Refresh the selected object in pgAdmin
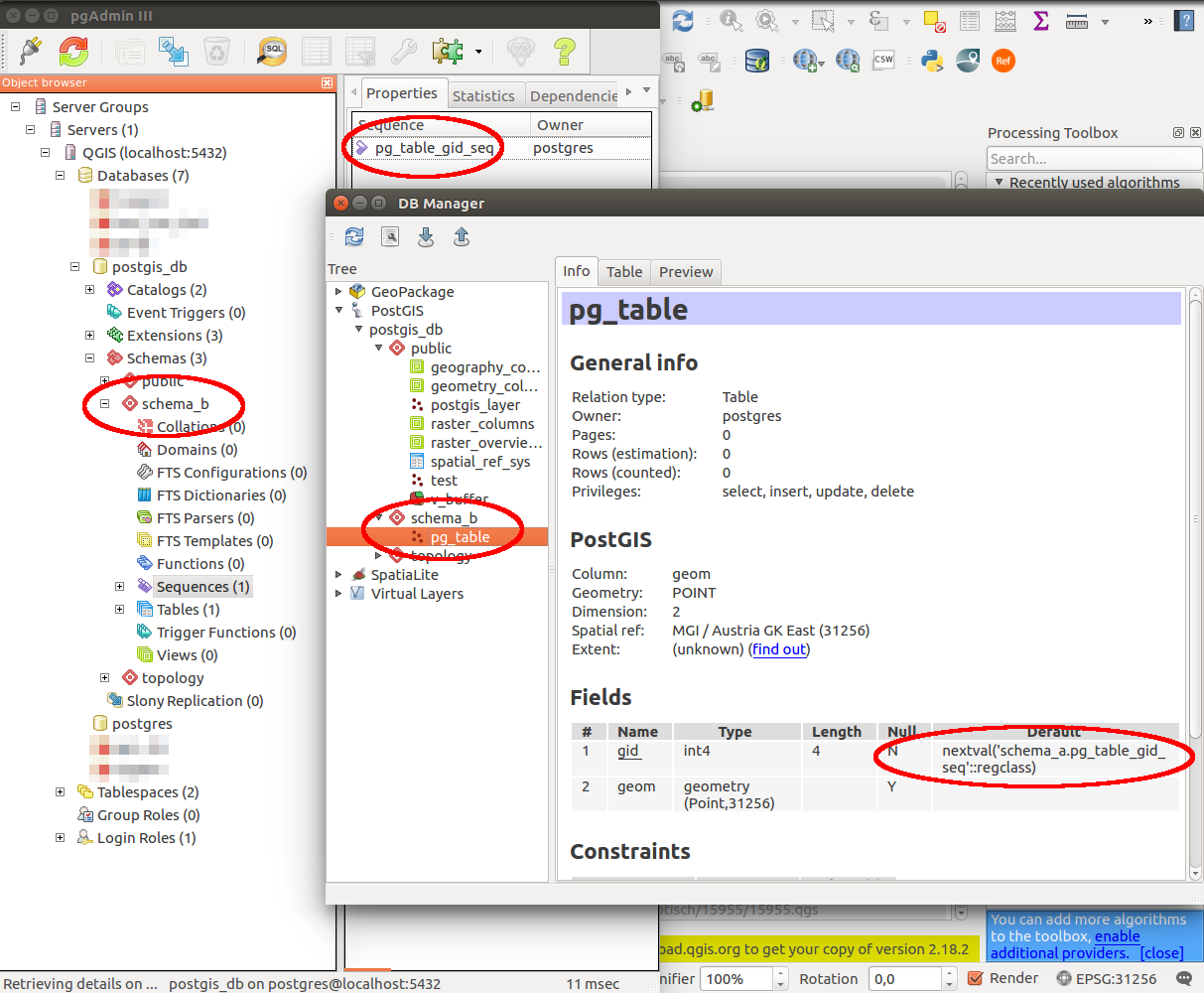Image resolution: width=1204 pixels, height=993 pixels. click(73, 51)
